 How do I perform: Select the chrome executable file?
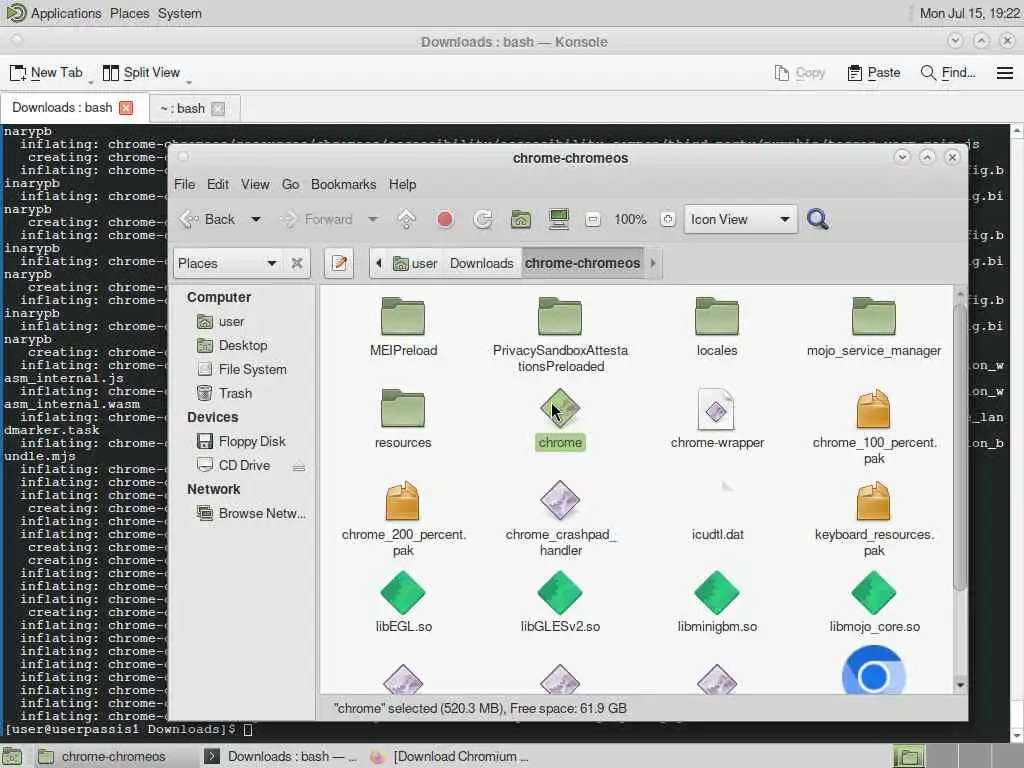560,419
